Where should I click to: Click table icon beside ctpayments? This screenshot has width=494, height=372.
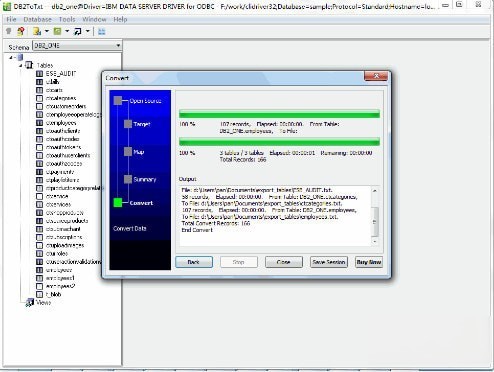pos(39,172)
